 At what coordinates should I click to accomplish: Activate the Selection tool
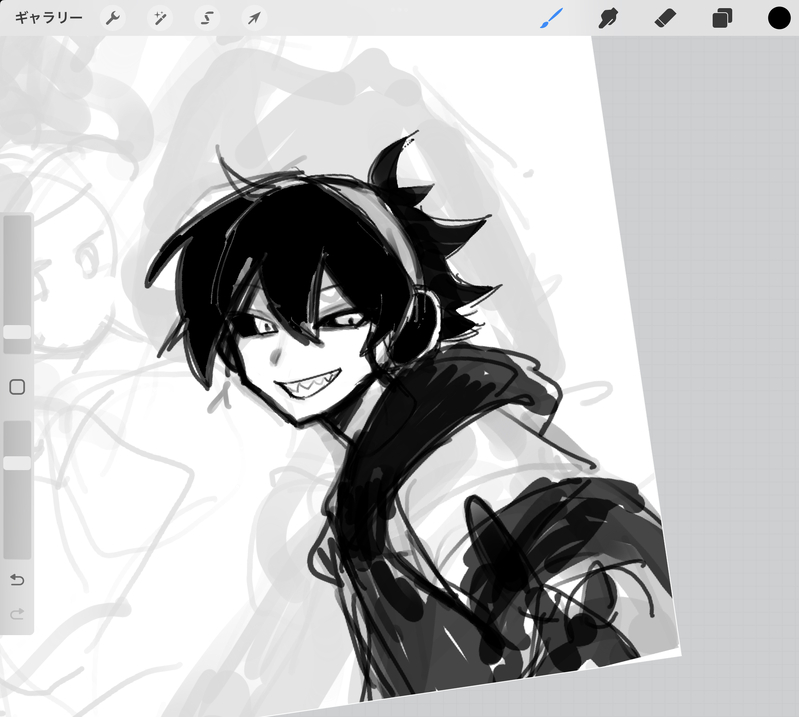tap(207, 19)
